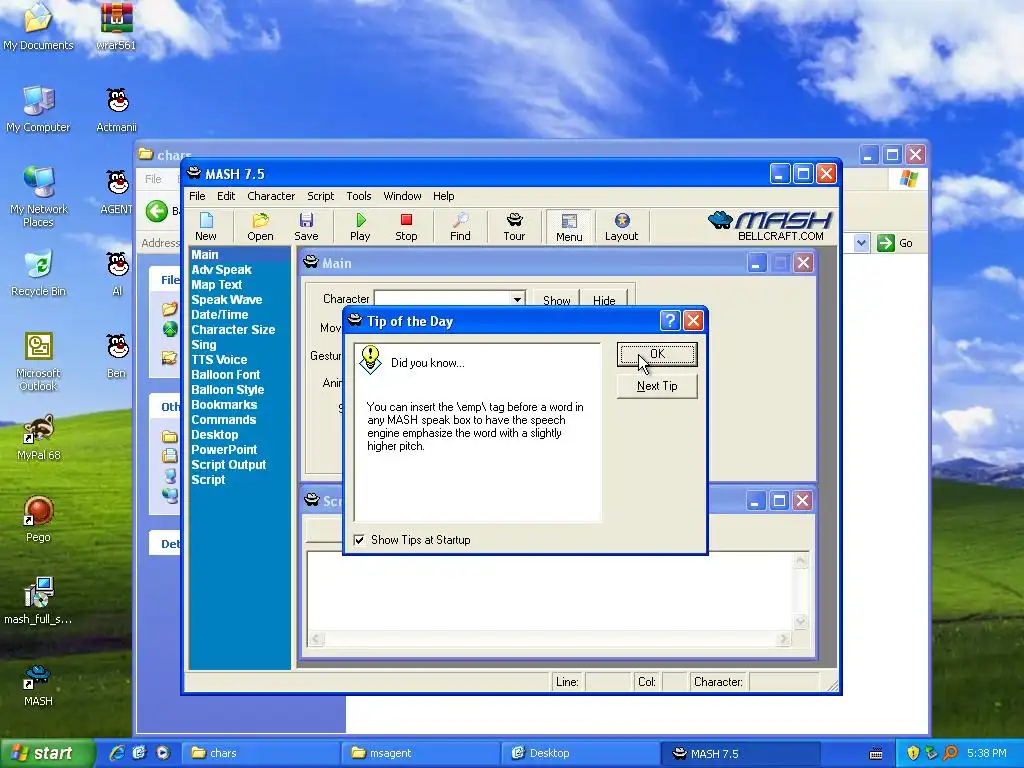The height and width of the screenshot is (768, 1024).
Task: Select Date/Time in the side menu
Action: (219, 315)
